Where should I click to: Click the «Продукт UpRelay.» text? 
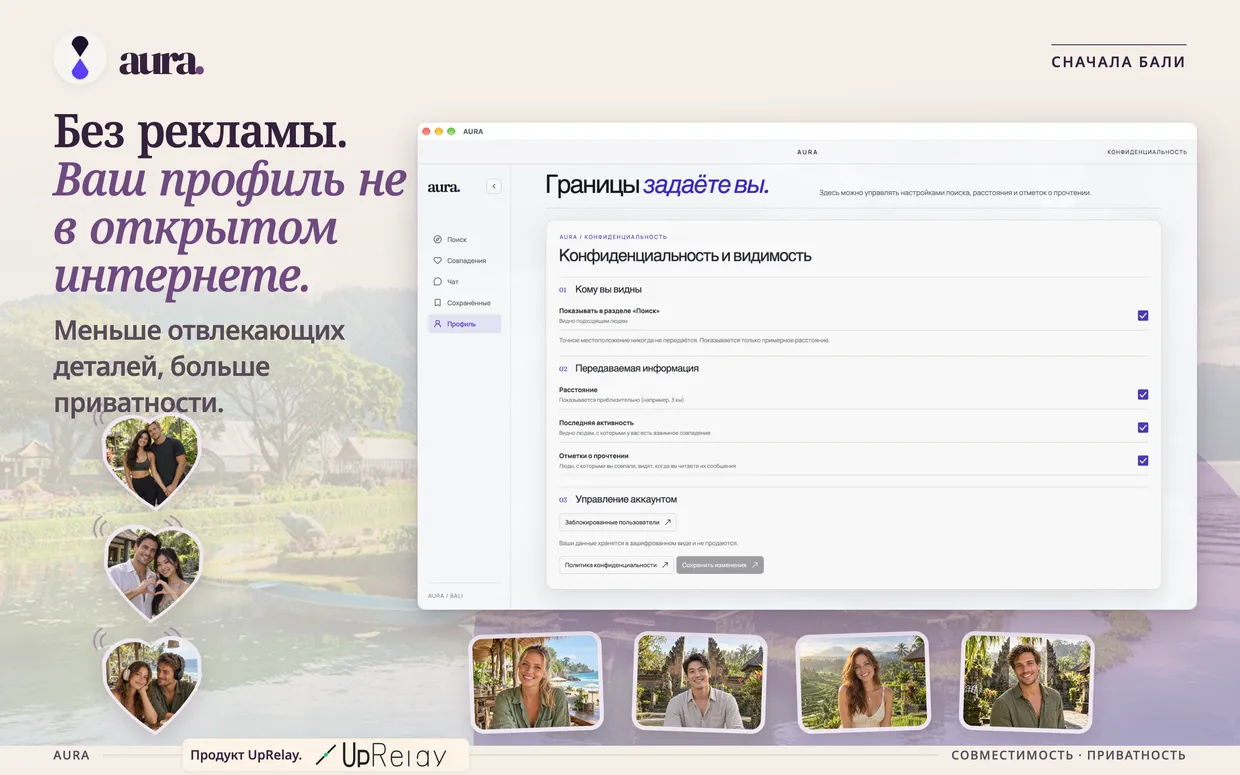click(x=246, y=755)
